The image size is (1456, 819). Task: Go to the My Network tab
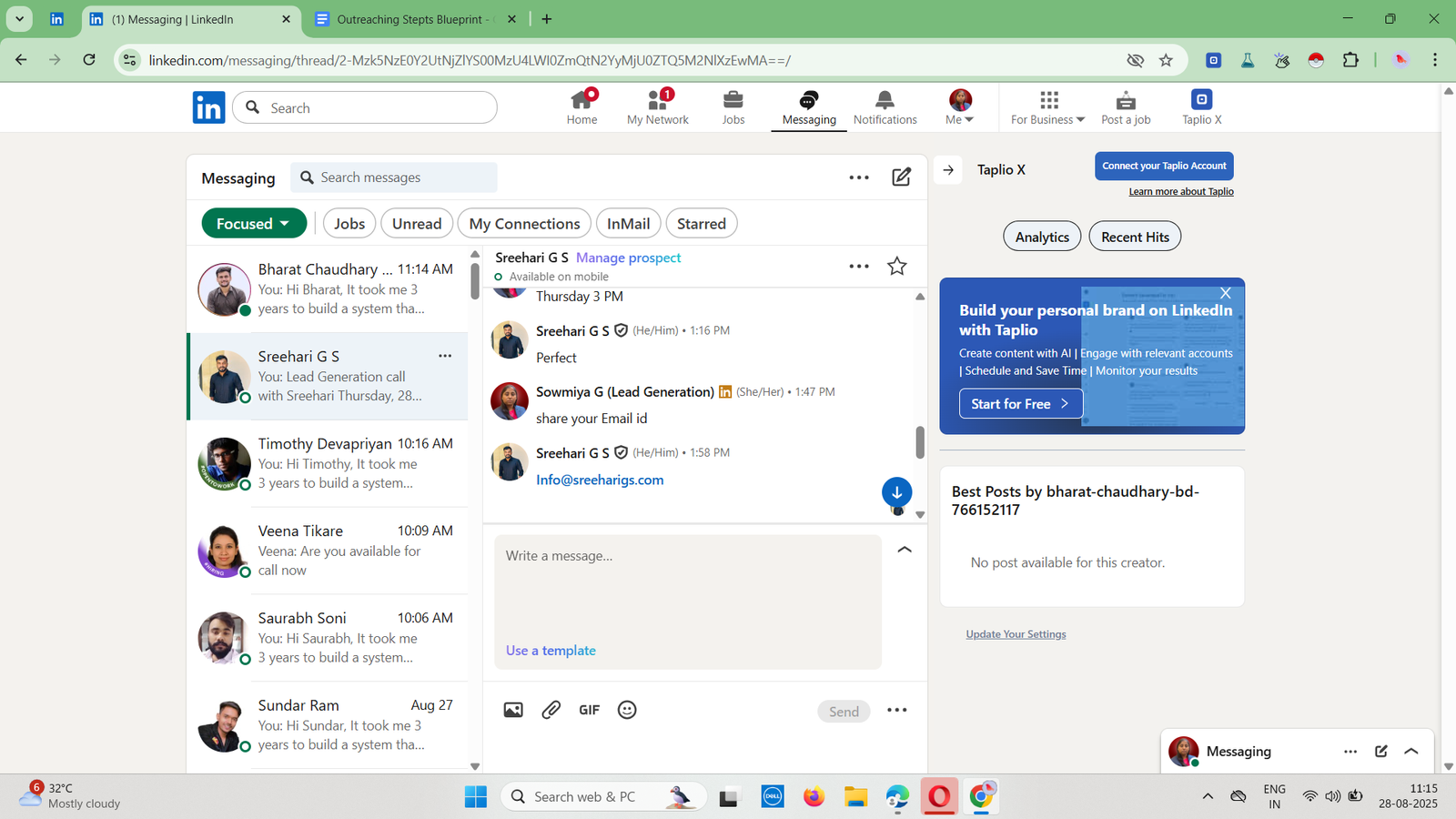point(657,107)
